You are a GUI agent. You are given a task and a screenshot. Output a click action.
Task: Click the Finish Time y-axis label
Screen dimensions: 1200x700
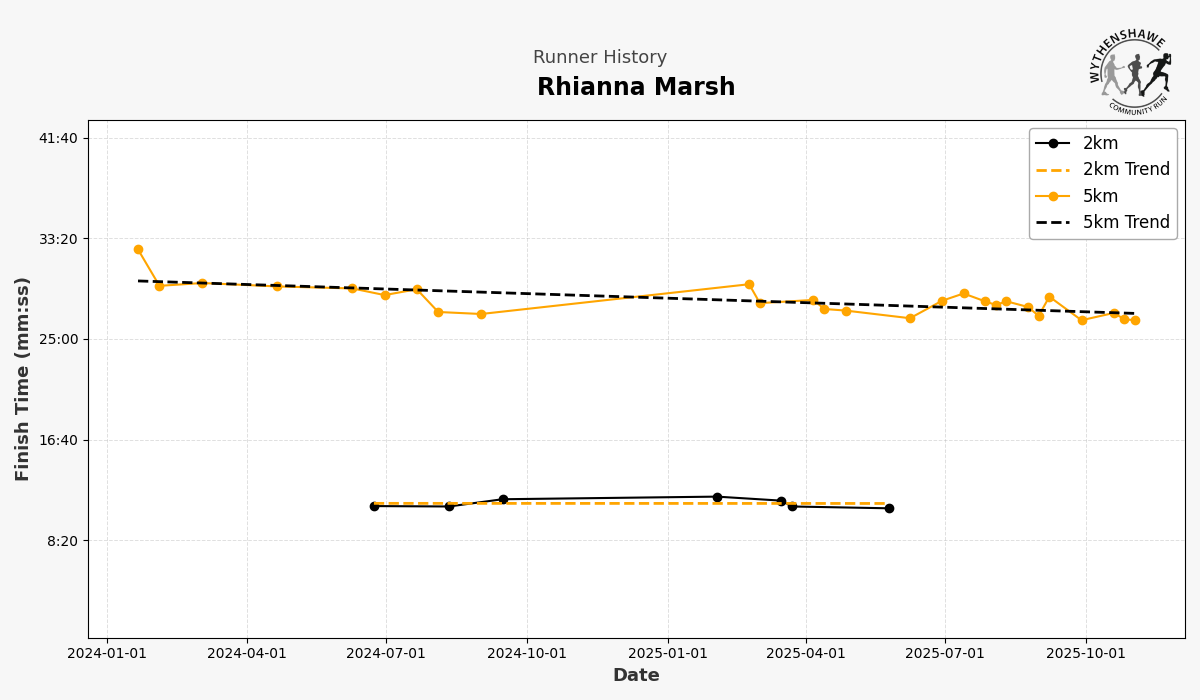[x=23, y=379]
